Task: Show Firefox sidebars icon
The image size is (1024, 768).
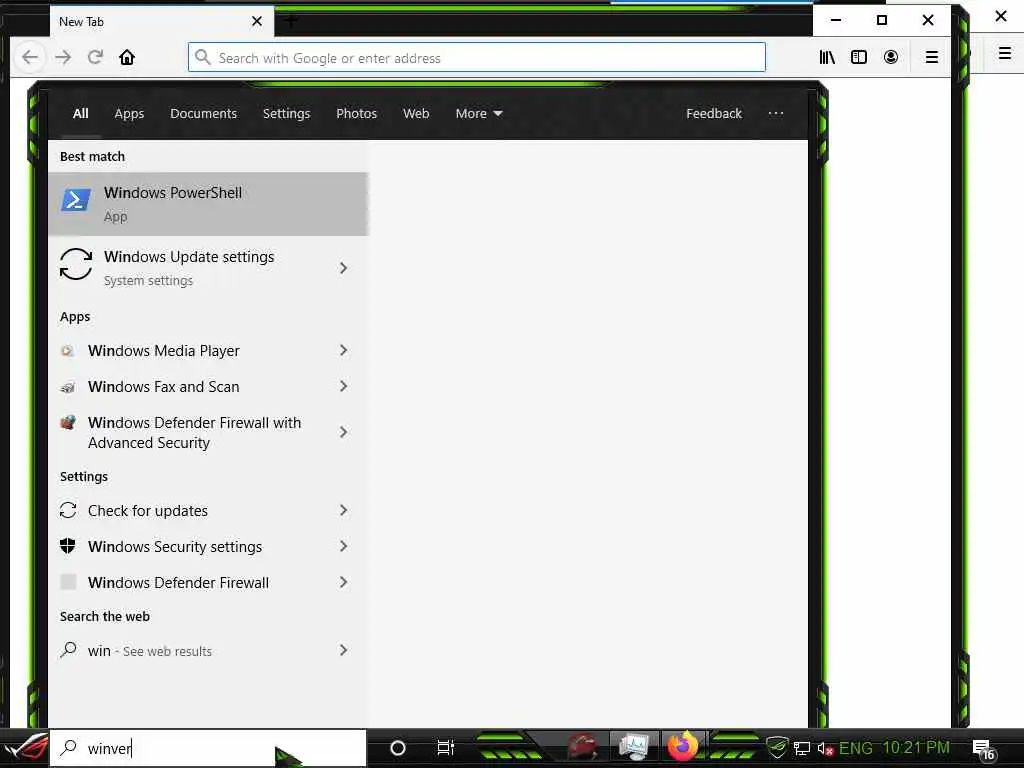Action: pos(859,57)
